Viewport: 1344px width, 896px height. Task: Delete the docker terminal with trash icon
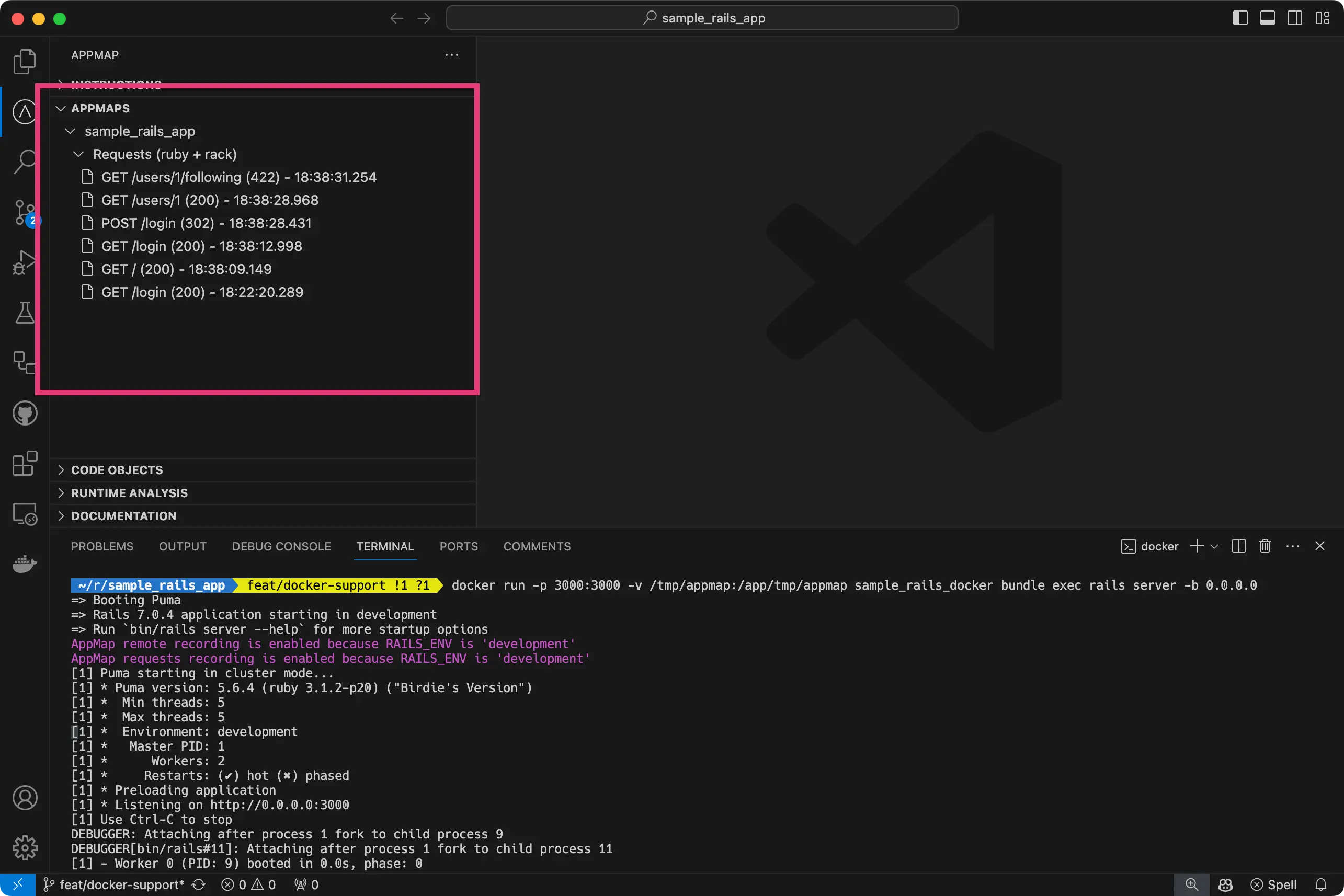click(1265, 546)
